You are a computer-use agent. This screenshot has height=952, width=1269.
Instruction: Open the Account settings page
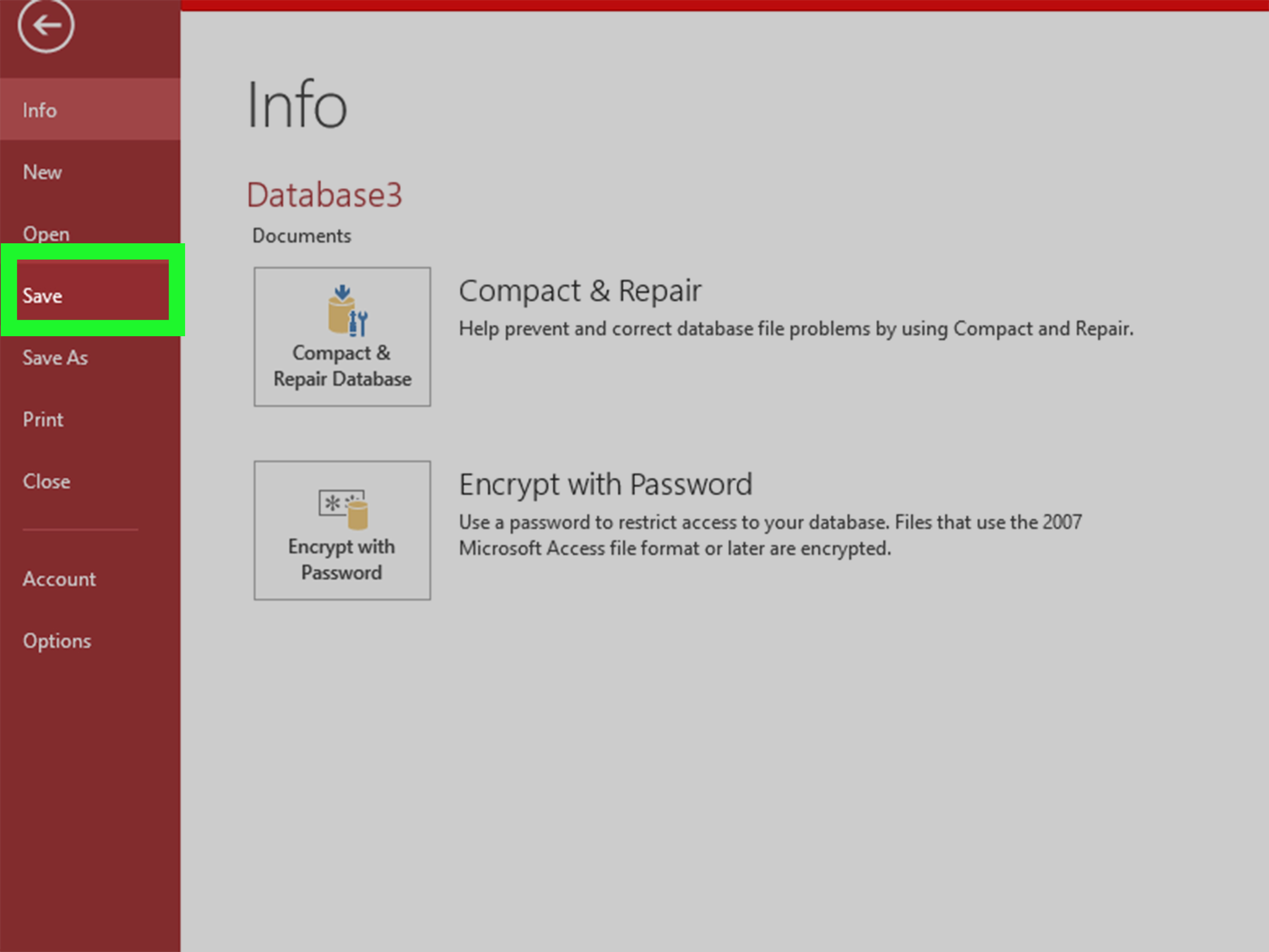(59, 579)
